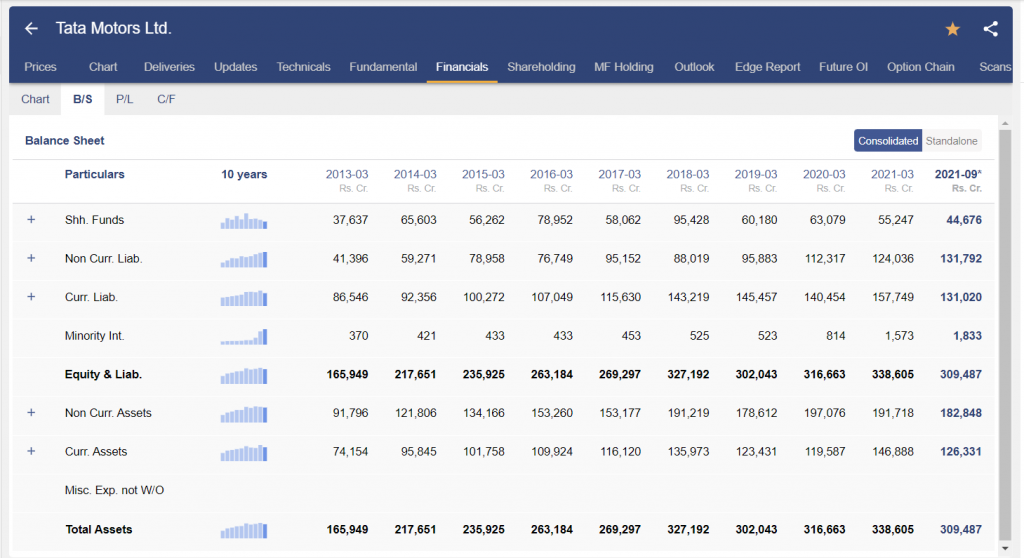Toggle the favorite star icon
Viewport: 1024px width, 558px height.
(952, 29)
